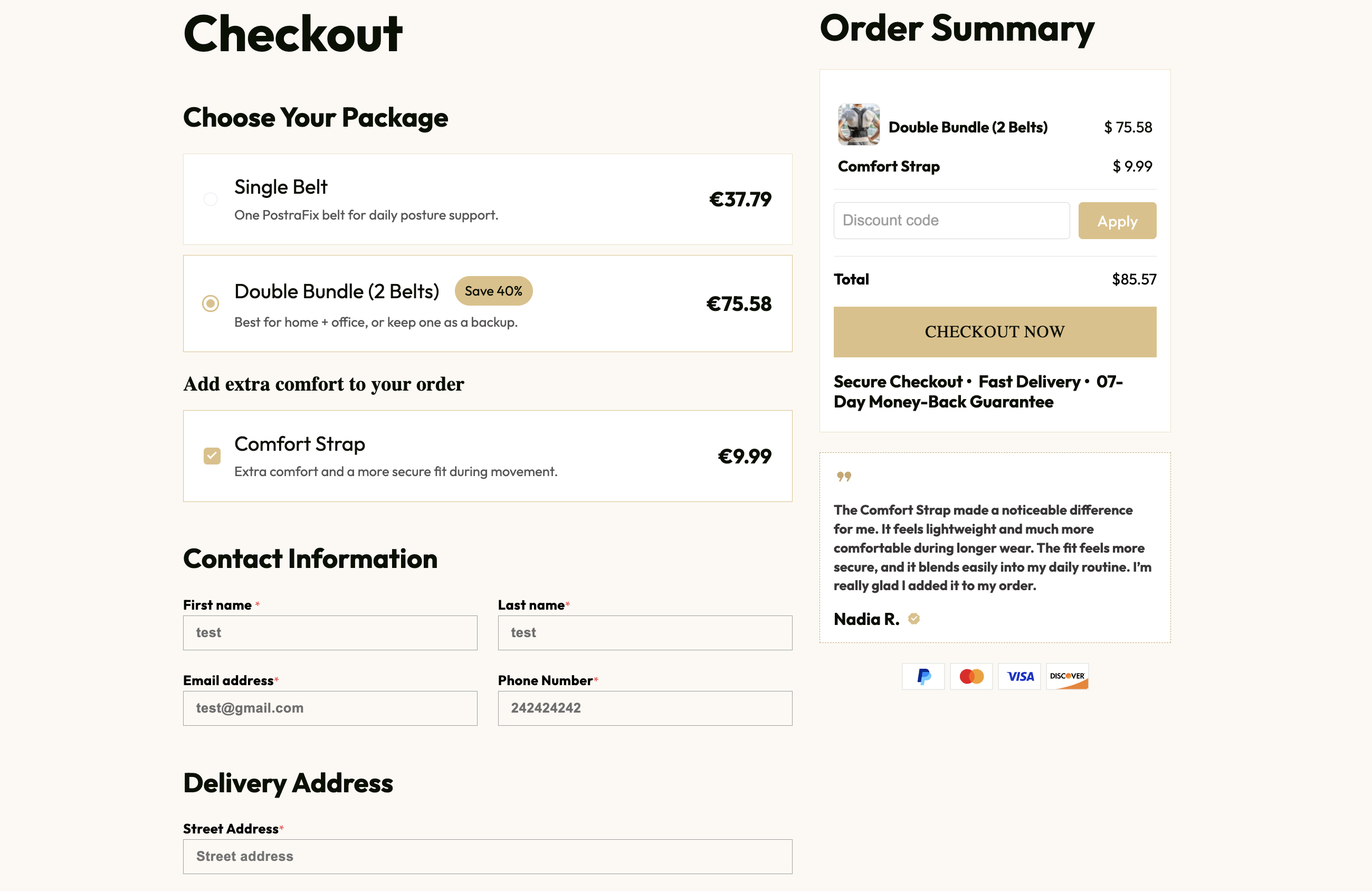This screenshot has width=1372, height=891.
Task: Click the Mastercard payment icon
Action: coord(971,677)
